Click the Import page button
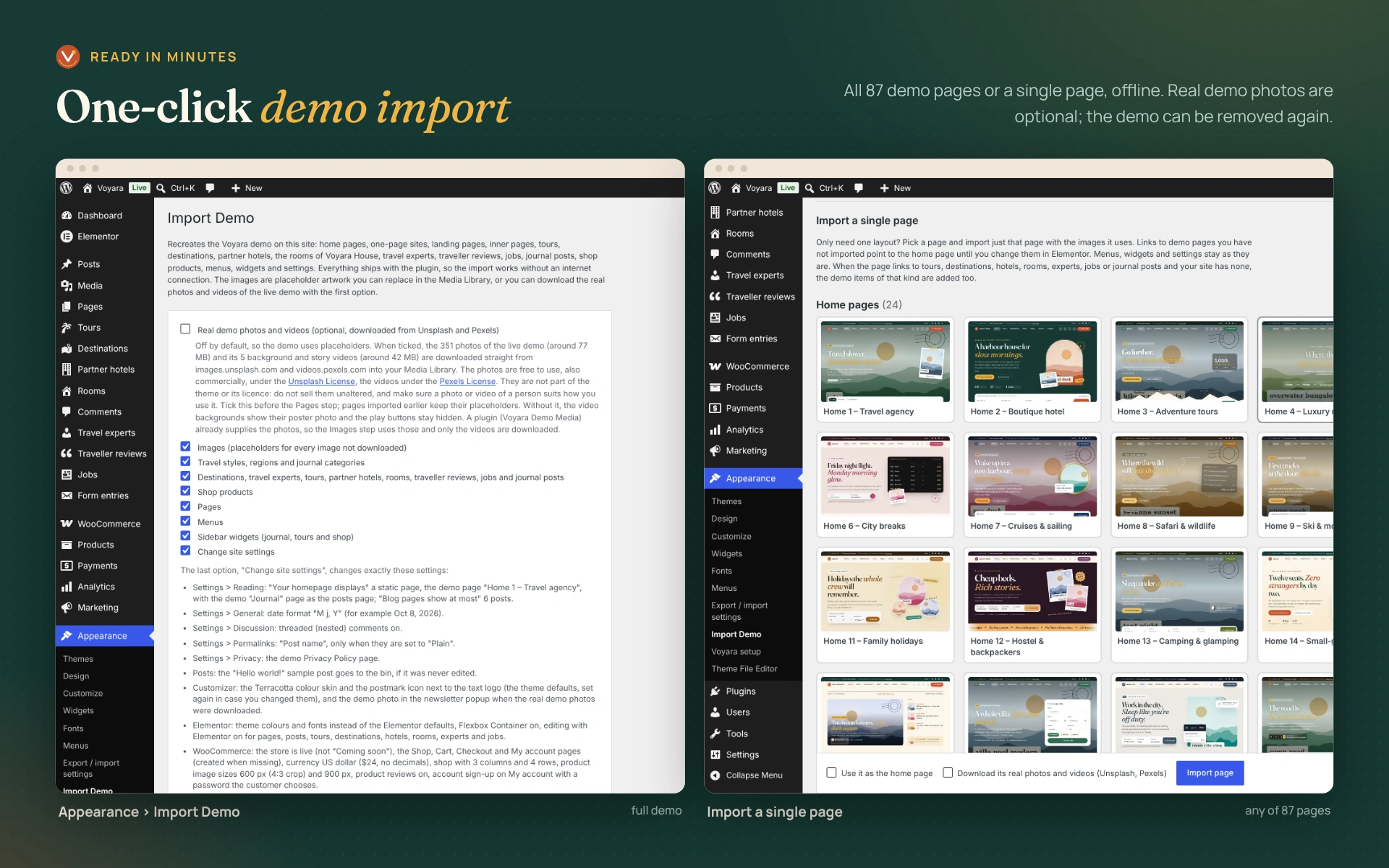Image resolution: width=1389 pixels, height=868 pixels. pos(1210,773)
